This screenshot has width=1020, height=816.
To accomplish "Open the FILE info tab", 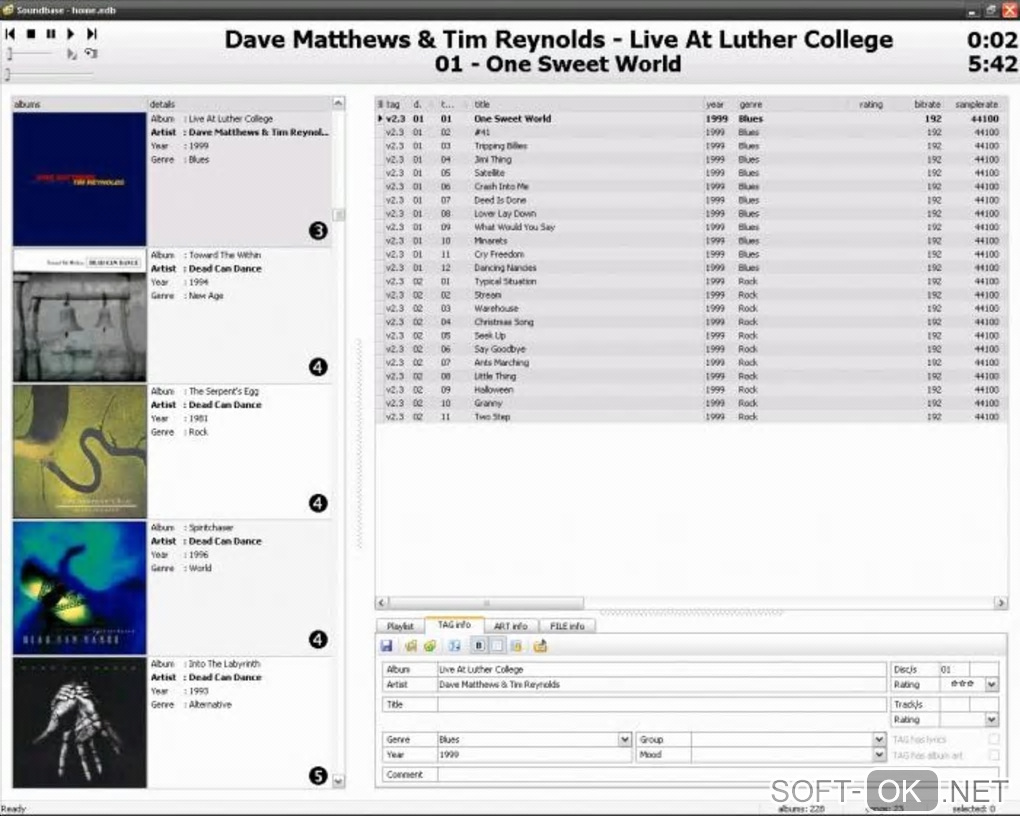I will [x=567, y=626].
